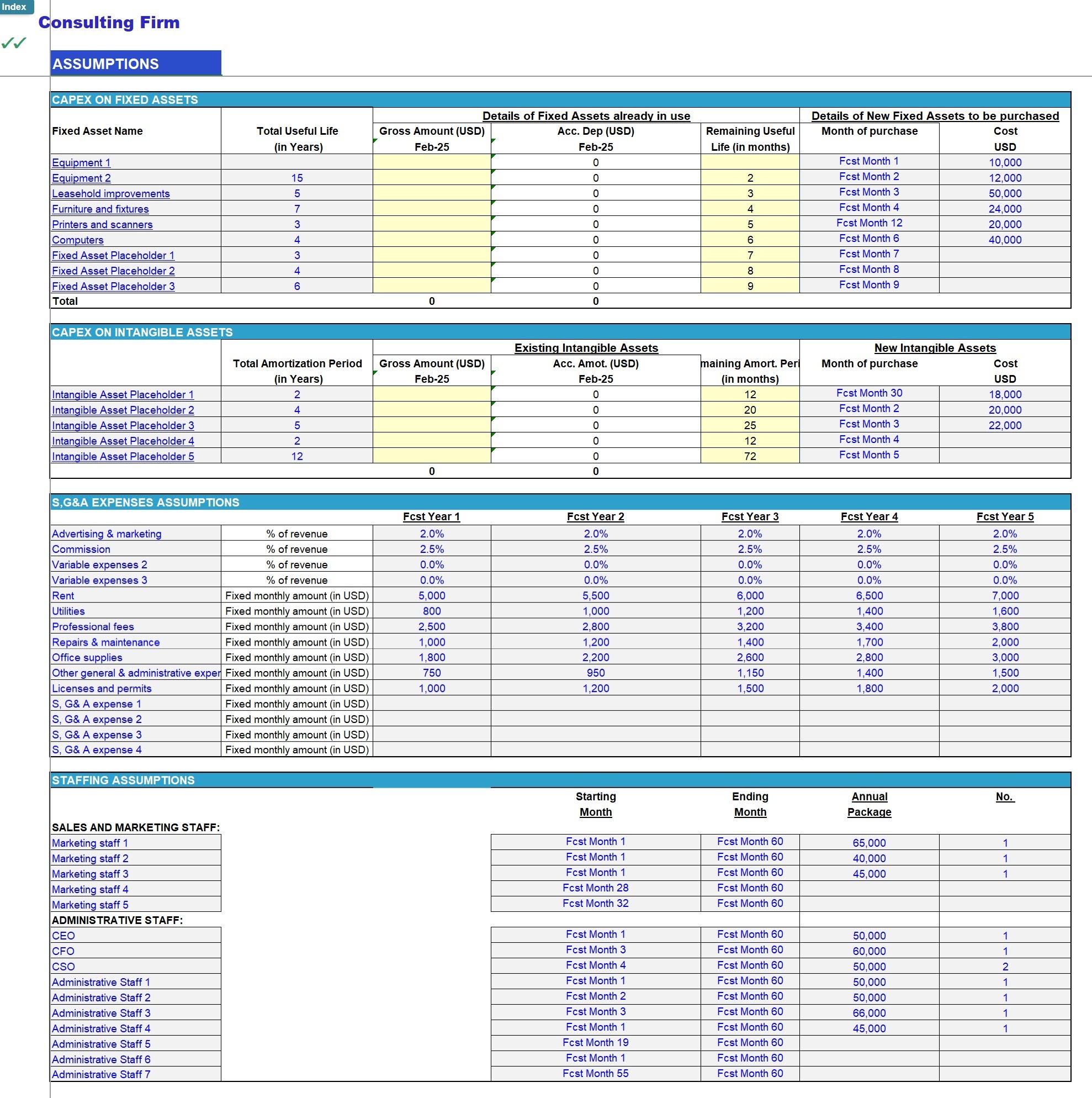Open the Furniture and fixtures link
This screenshot has height=1098, width=1092.
(100, 209)
